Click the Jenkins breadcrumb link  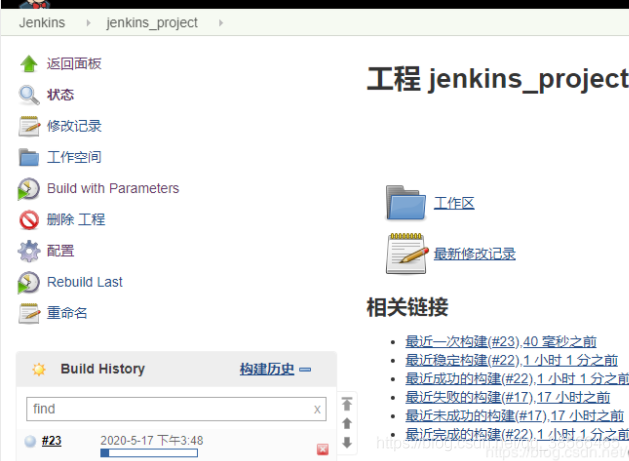pyautogui.click(x=42, y=22)
